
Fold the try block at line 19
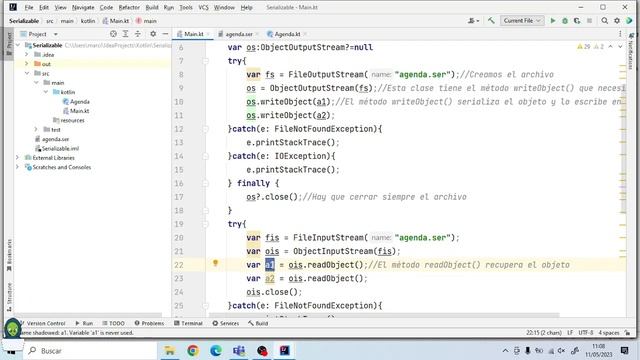(206, 224)
